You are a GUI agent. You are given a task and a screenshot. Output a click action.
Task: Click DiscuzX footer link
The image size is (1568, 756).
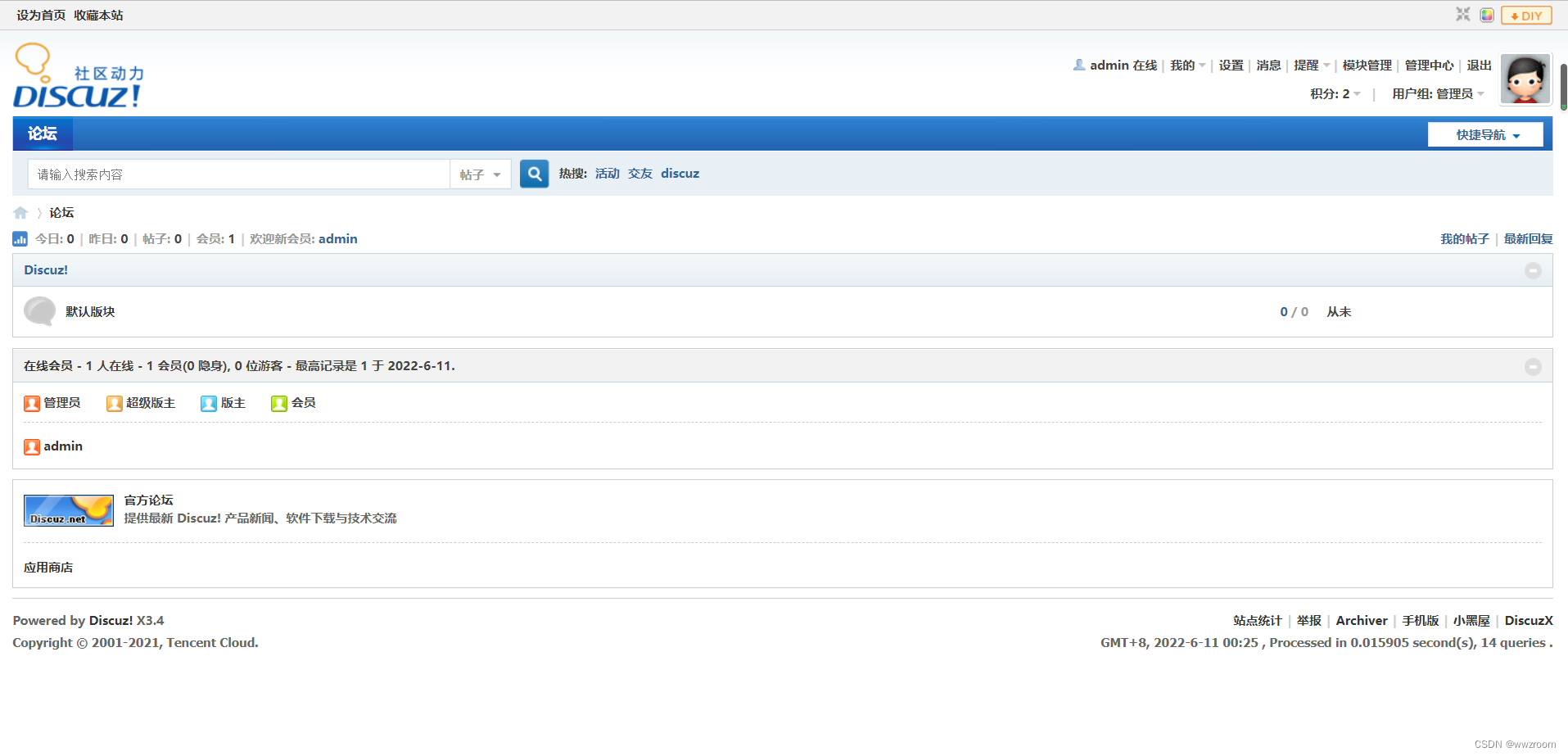pos(1529,621)
